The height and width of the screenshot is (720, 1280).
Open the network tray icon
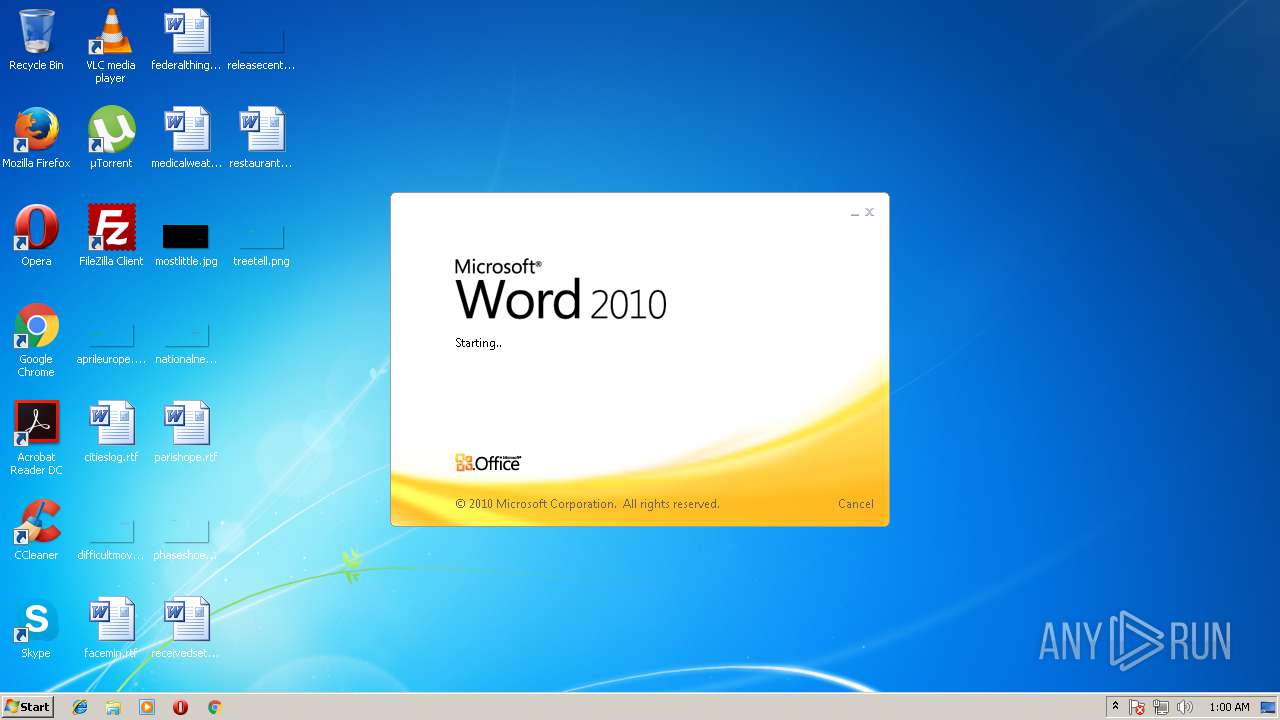1161,707
